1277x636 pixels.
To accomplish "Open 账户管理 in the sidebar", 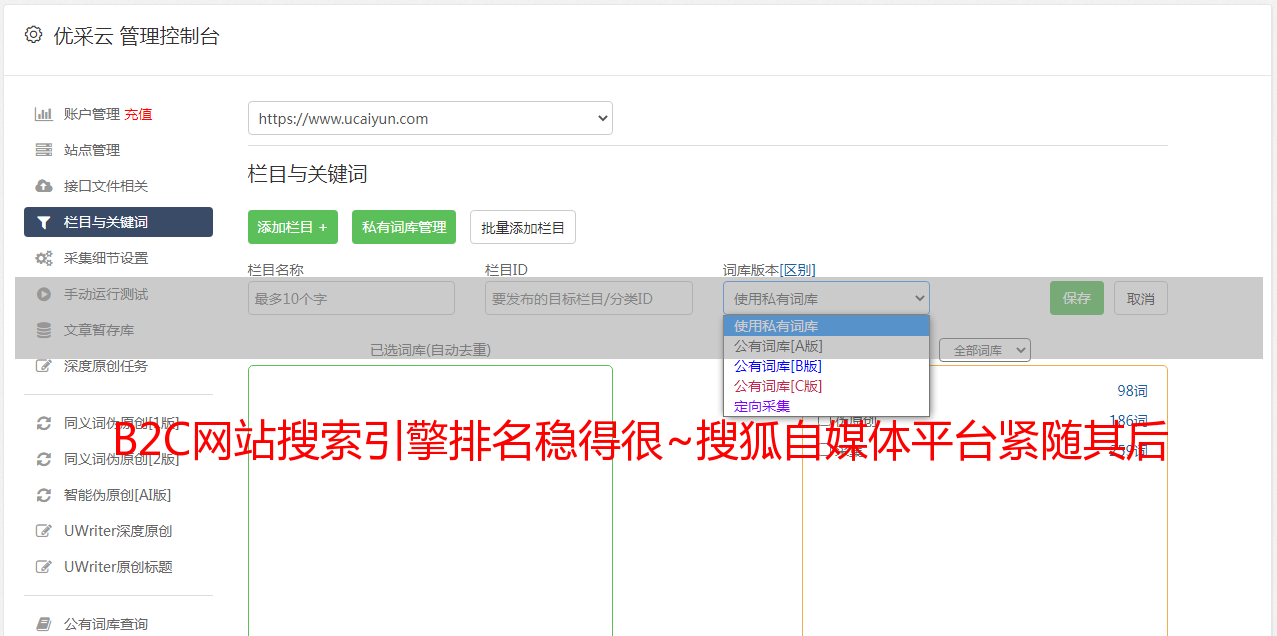I will (92, 114).
